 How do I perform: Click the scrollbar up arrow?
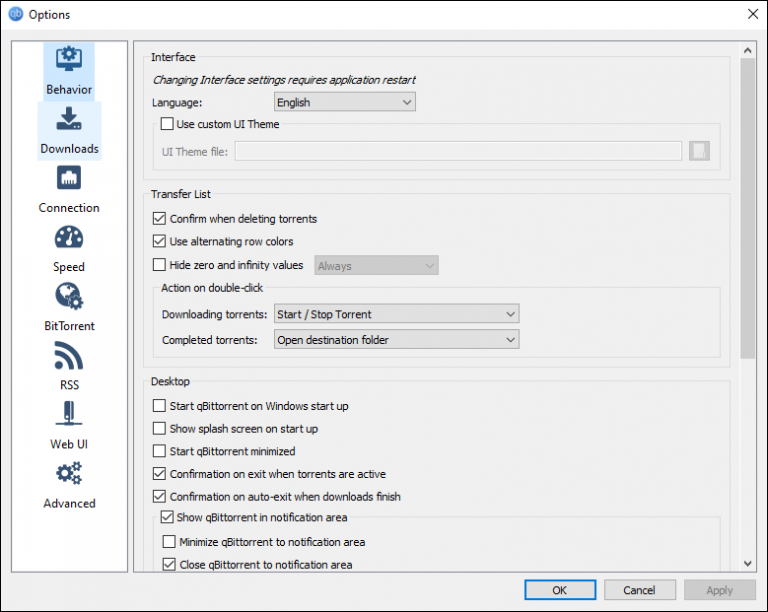point(747,50)
